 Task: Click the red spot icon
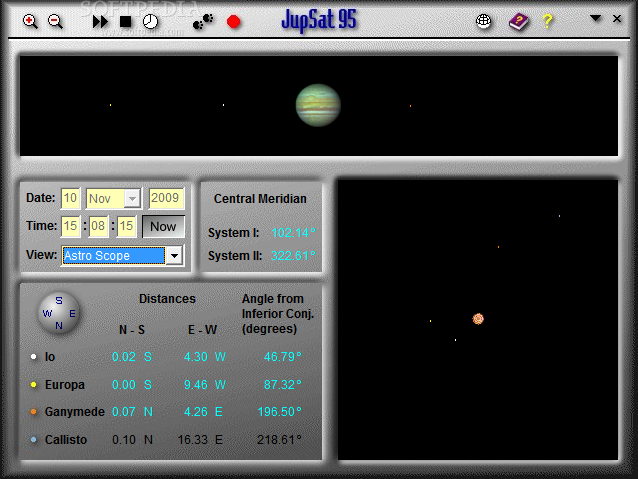coord(234,22)
